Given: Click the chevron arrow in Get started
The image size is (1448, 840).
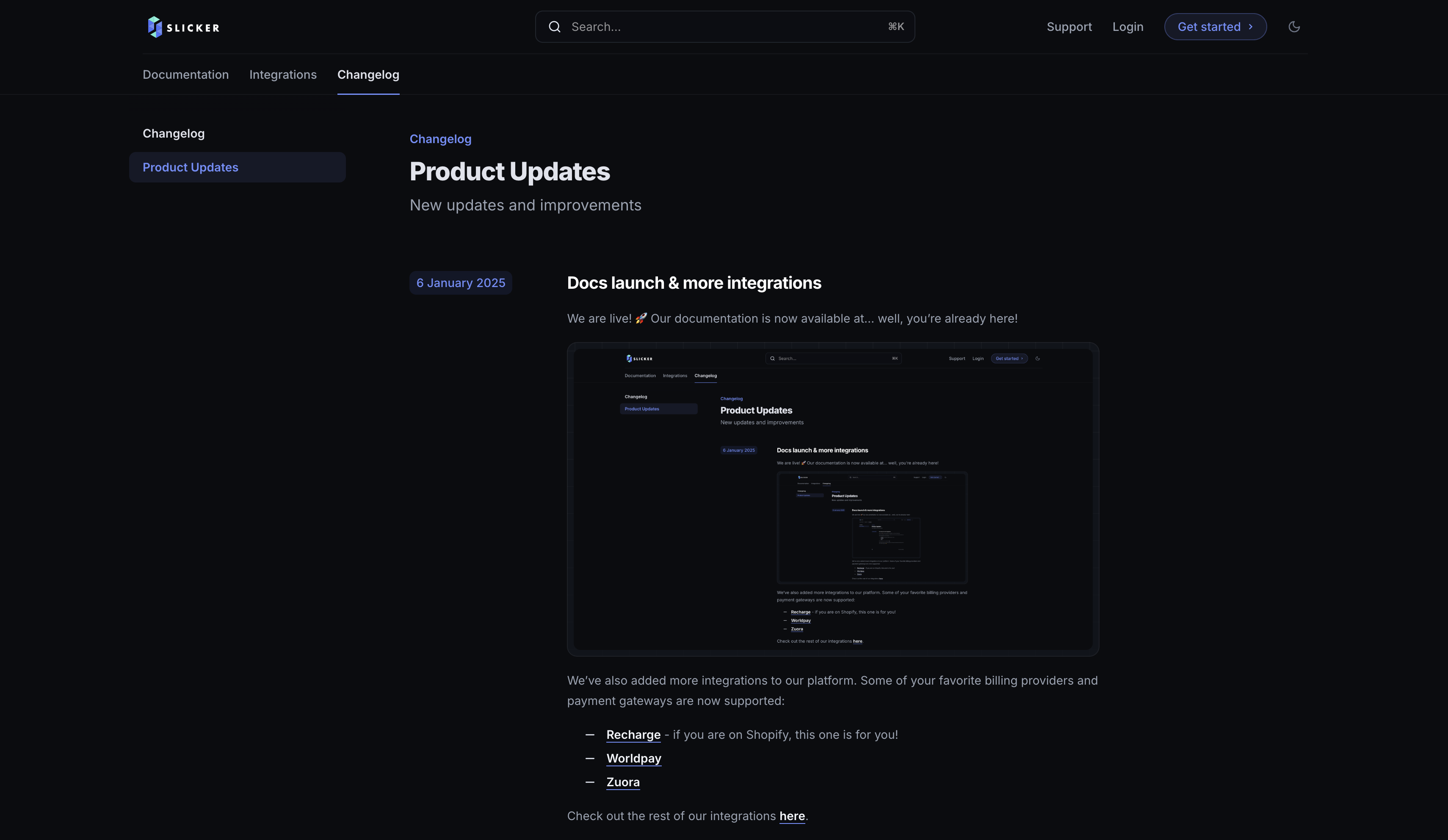Looking at the screenshot, I should click(x=1251, y=26).
